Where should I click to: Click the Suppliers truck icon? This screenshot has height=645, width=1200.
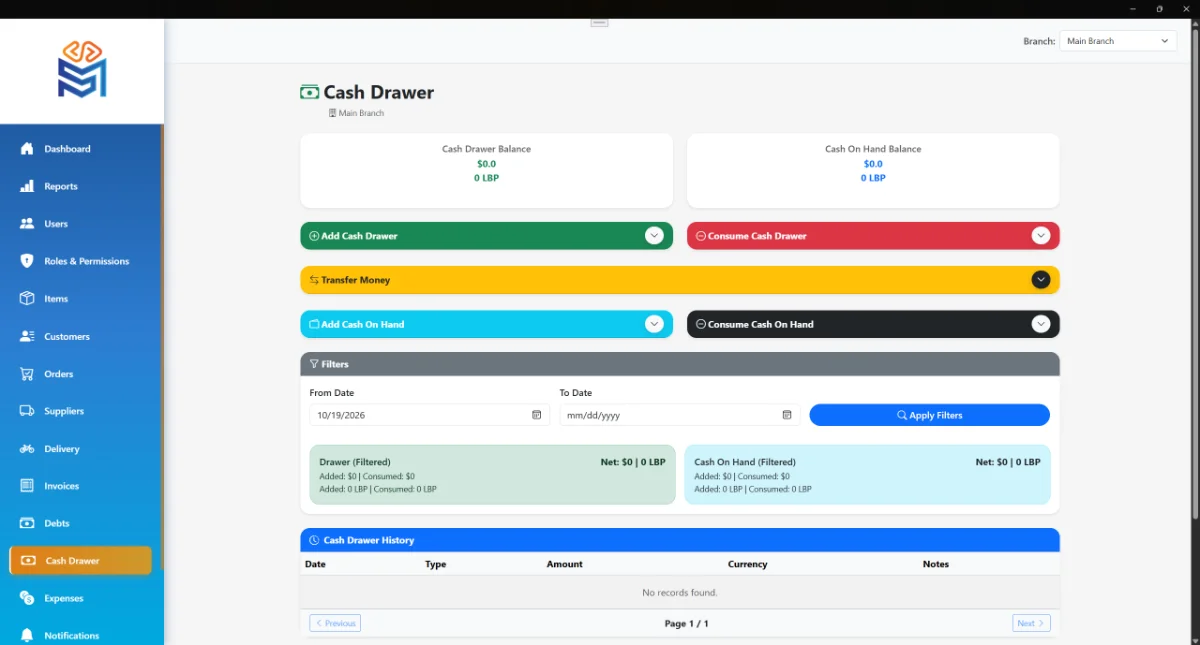pyautogui.click(x=27, y=411)
